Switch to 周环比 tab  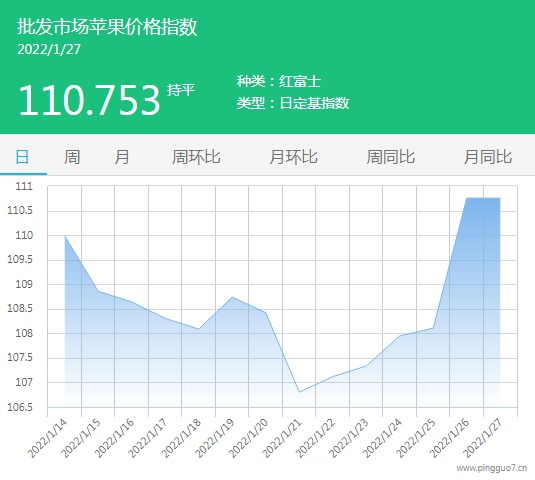point(196,157)
